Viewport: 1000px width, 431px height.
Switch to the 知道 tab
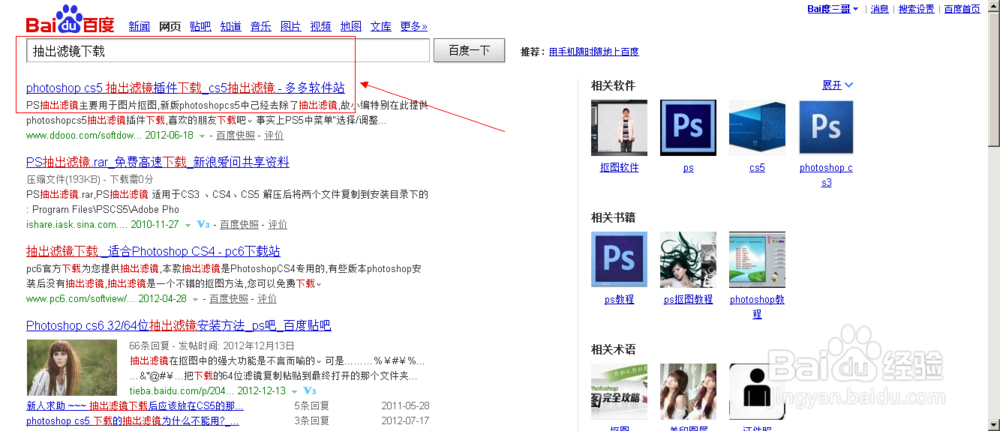click(231, 27)
